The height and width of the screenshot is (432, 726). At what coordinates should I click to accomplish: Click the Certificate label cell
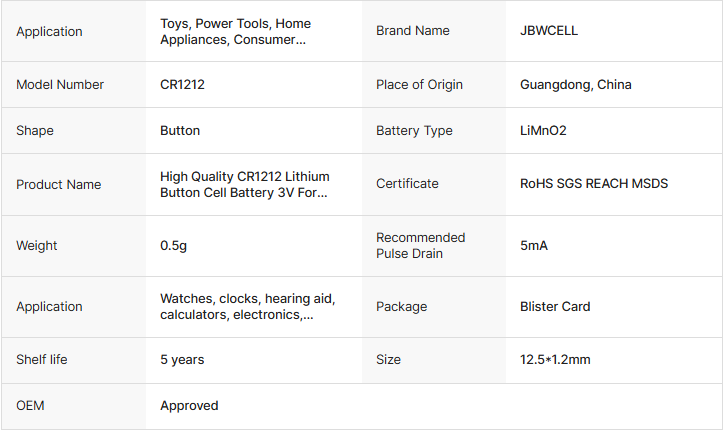point(407,184)
